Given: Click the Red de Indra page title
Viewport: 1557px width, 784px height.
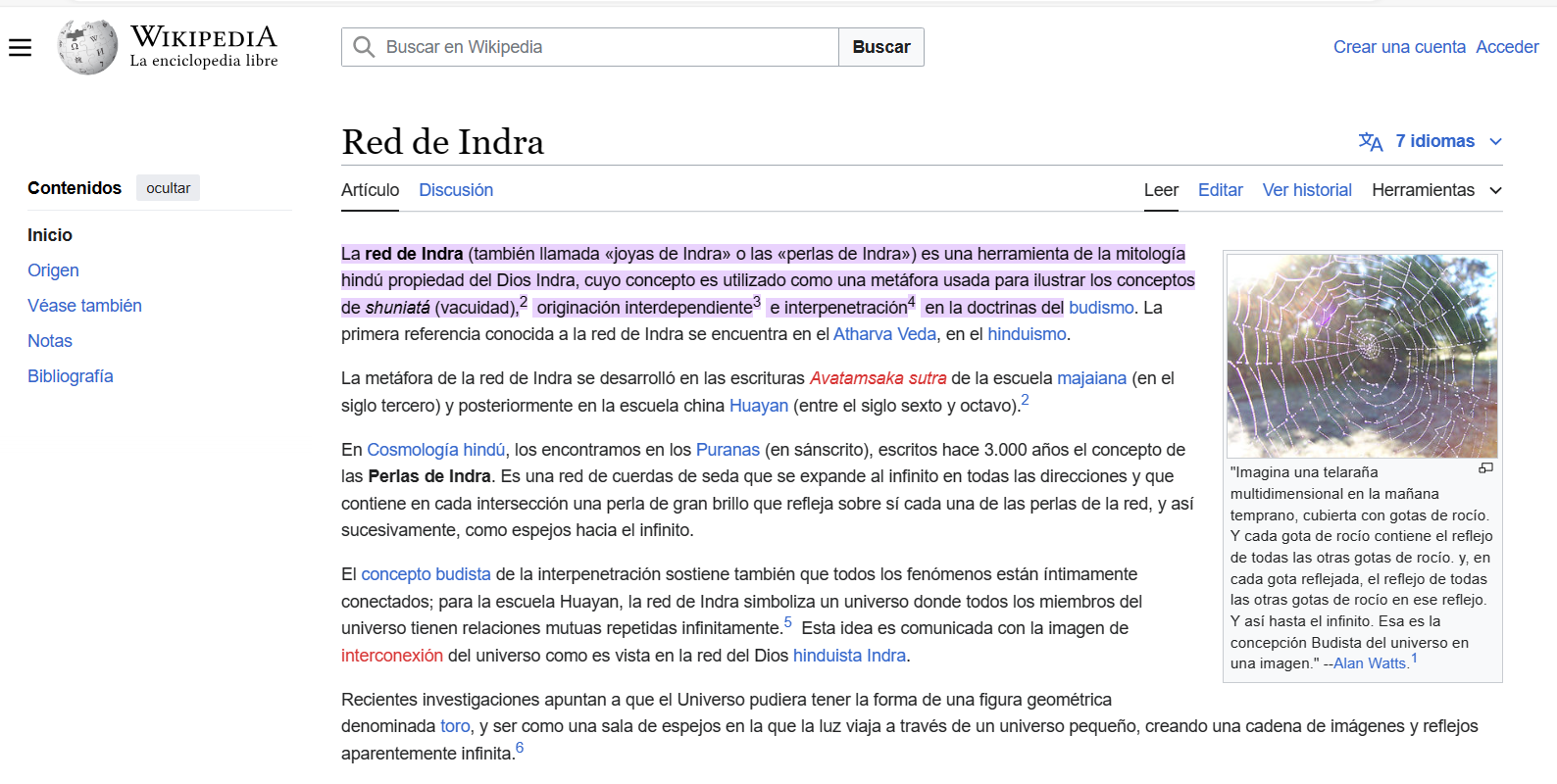Looking at the screenshot, I should tap(442, 142).
